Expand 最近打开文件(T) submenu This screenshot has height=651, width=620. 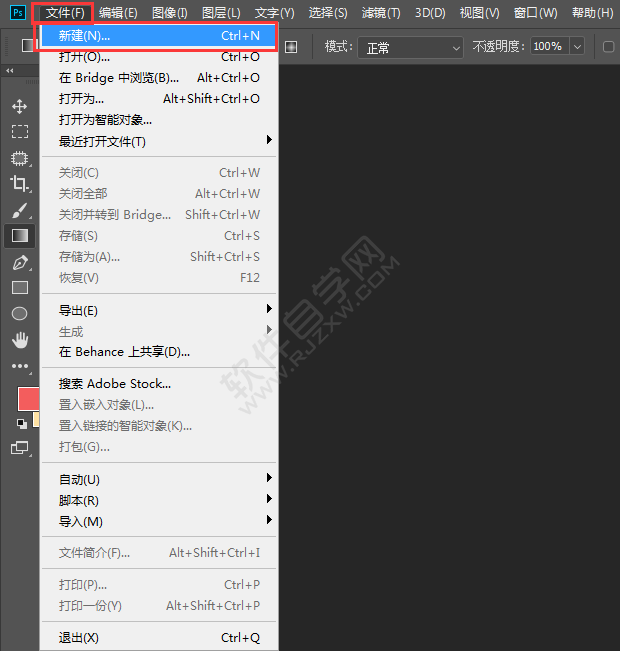click(x=158, y=141)
